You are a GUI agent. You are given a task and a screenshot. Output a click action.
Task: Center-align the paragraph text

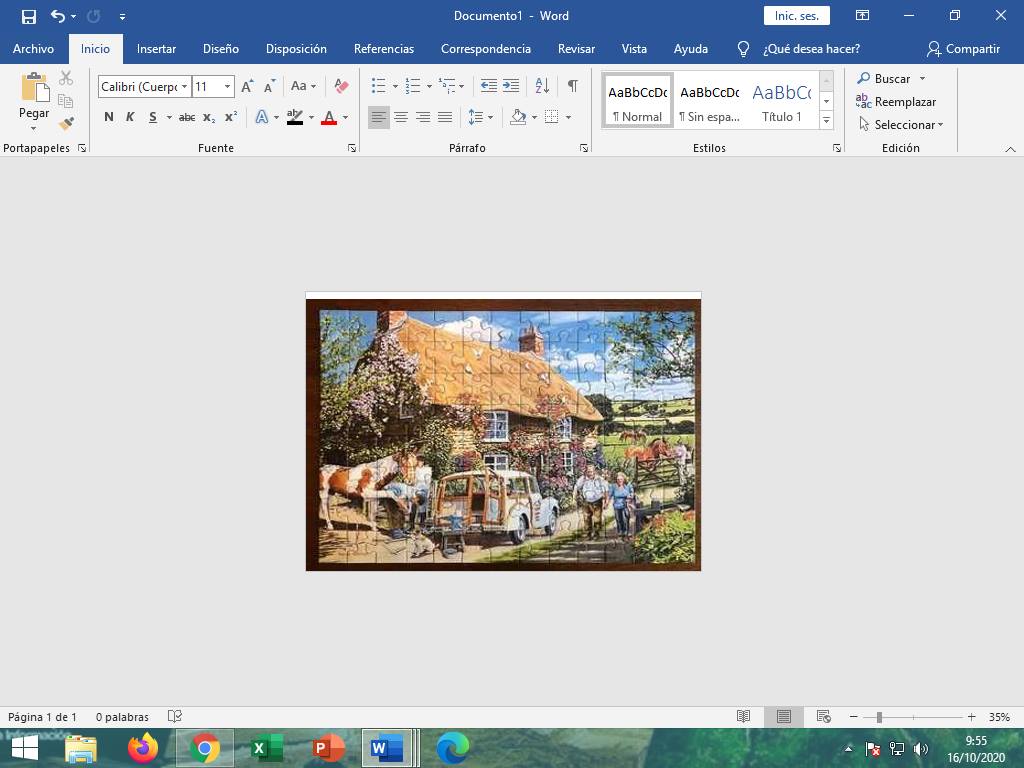[x=401, y=117]
